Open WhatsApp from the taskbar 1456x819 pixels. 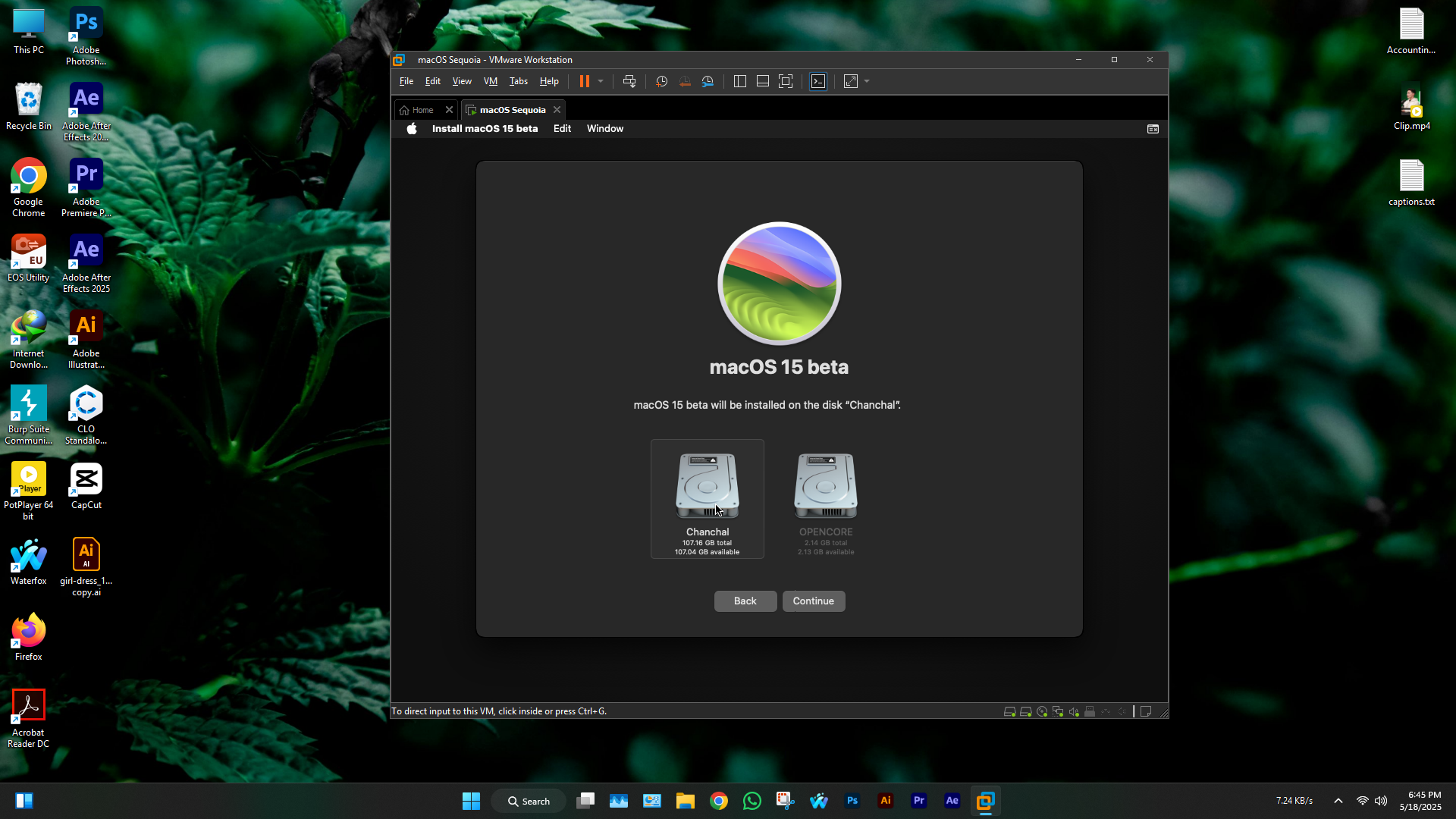pyautogui.click(x=752, y=801)
